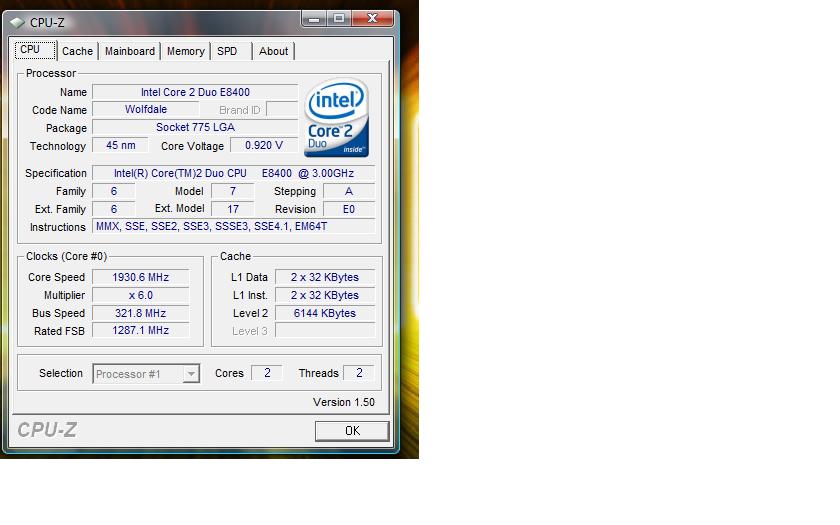The height and width of the screenshot is (525, 840).
Task: Click the empty Brand ID field
Action: (x=282, y=109)
